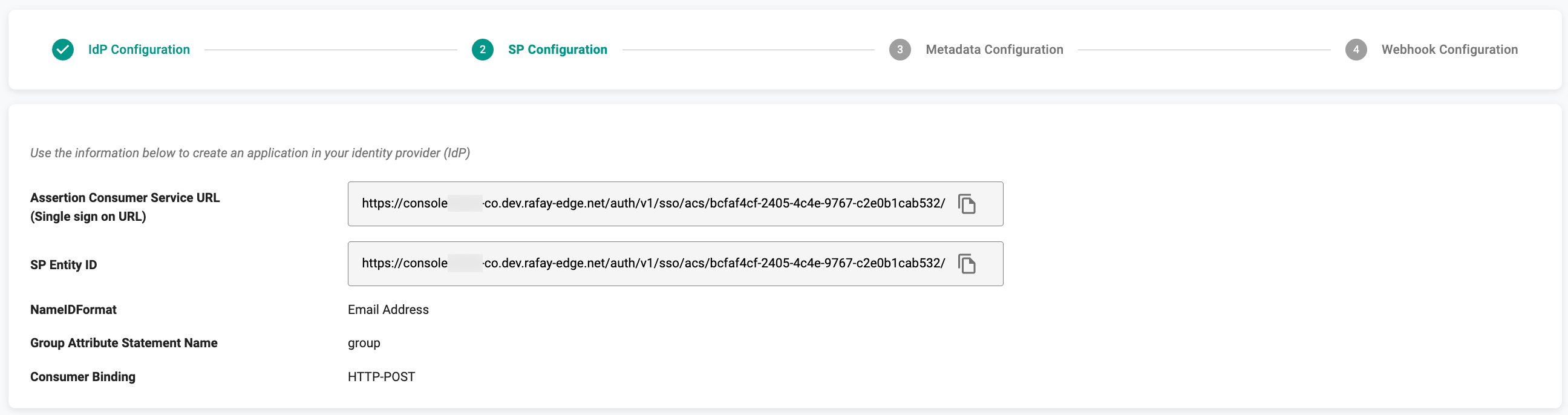
Task: Copy the Assertion Consumer Service URL
Action: pos(967,204)
